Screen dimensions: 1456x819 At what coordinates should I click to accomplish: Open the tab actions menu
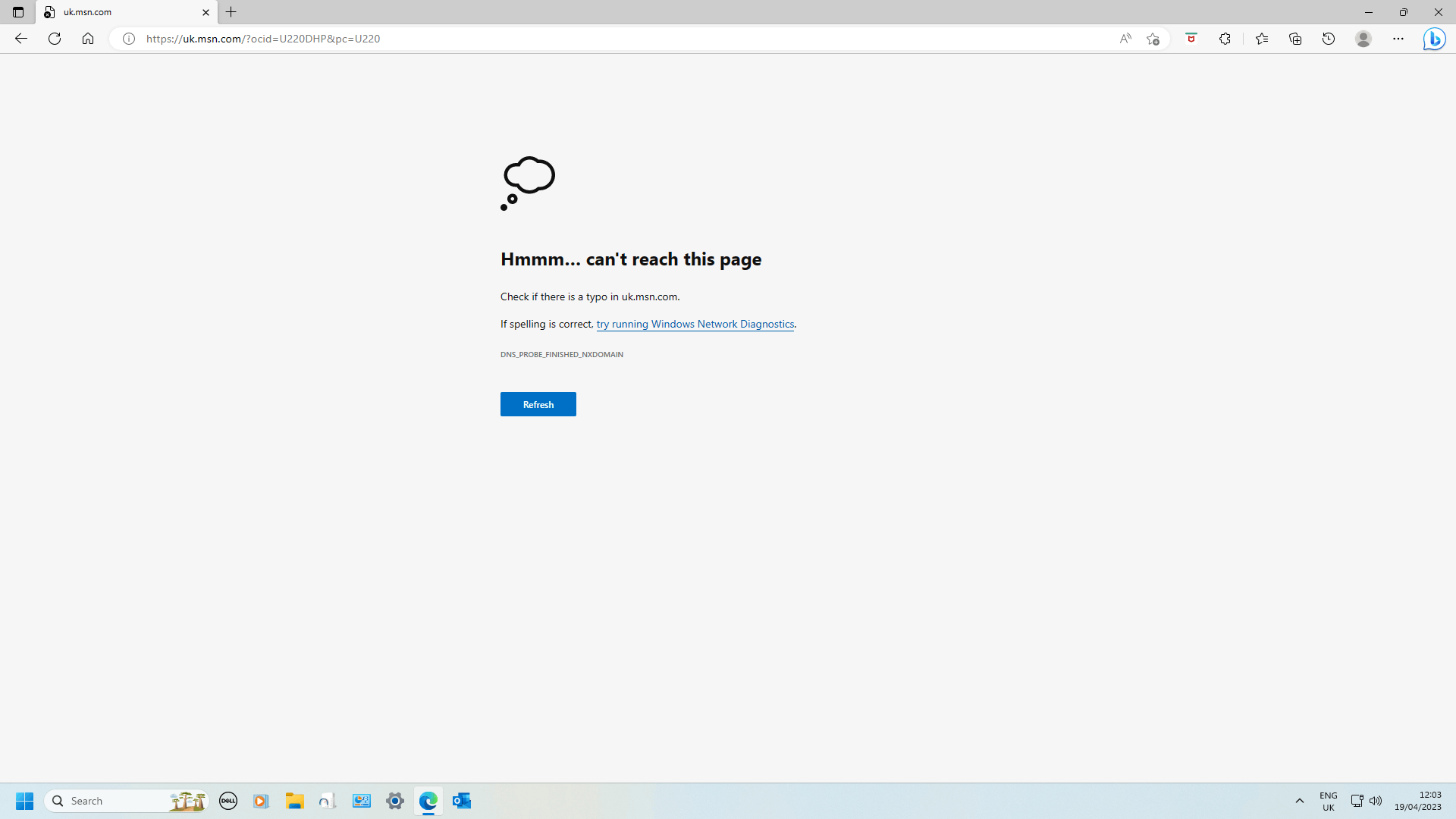pos(18,12)
